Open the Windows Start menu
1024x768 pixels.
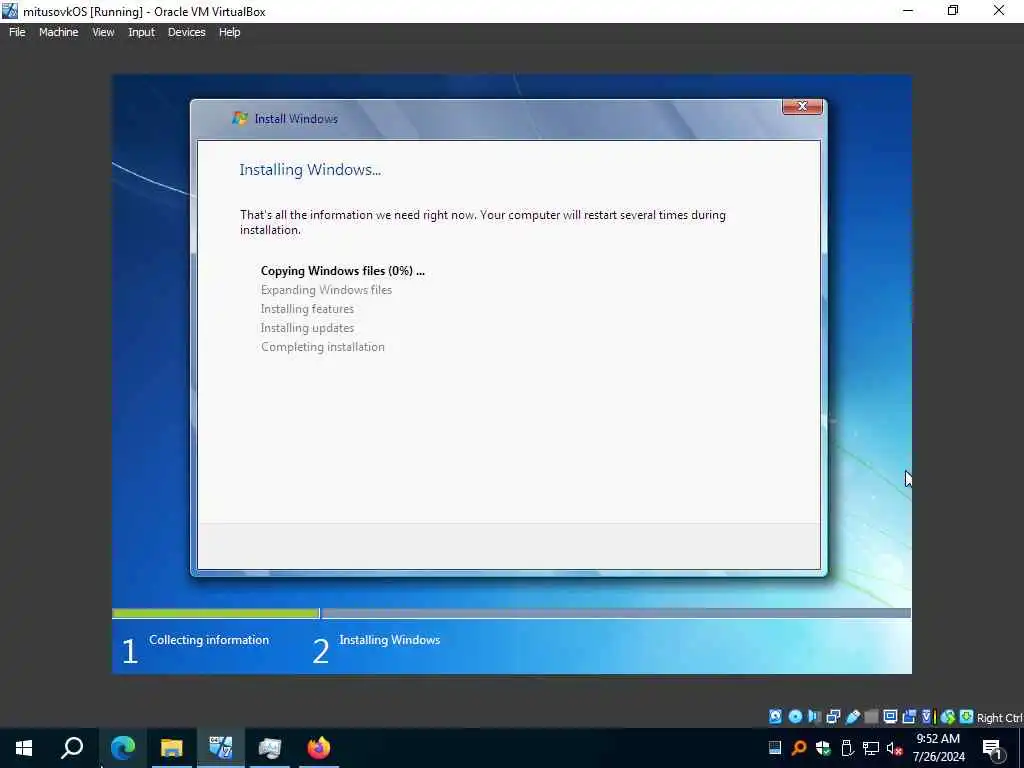24,748
